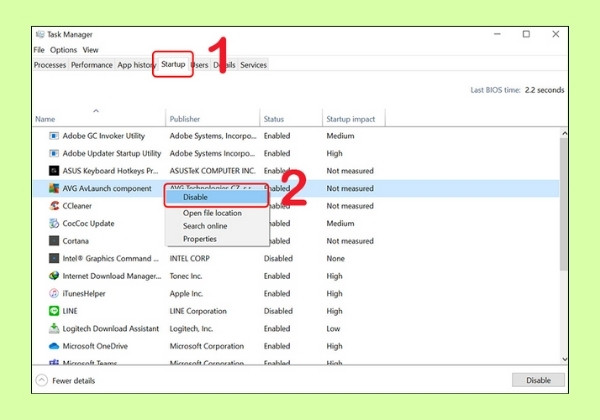Select the iTunesHelper entry name
This screenshot has height=420, width=600.
84,293
